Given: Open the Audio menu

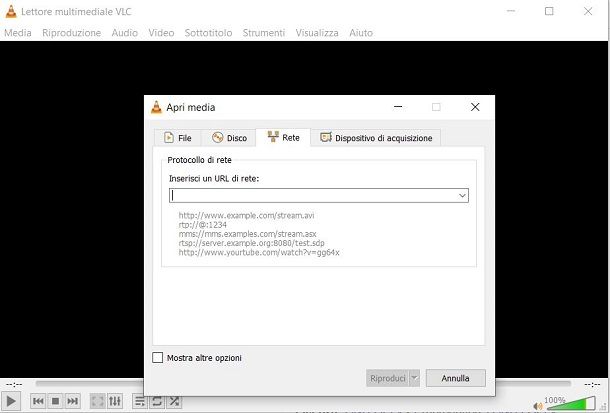Looking at the screenshot, I should coord(124,33).
